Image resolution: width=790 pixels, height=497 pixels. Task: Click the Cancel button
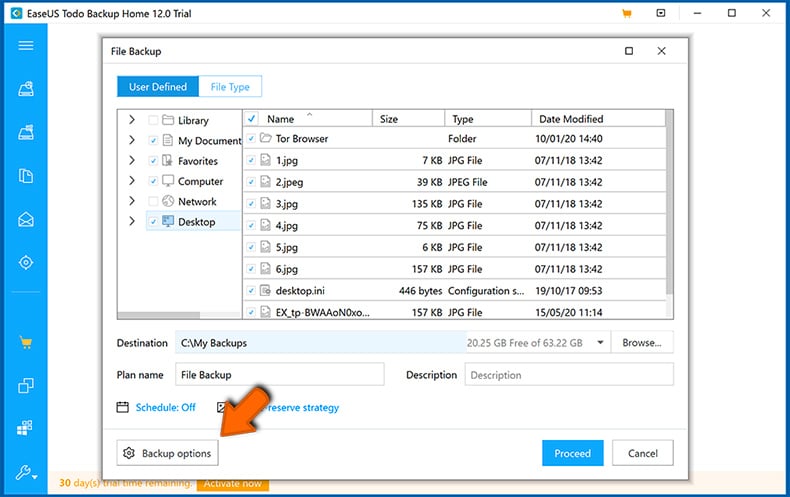click(642, 453)
